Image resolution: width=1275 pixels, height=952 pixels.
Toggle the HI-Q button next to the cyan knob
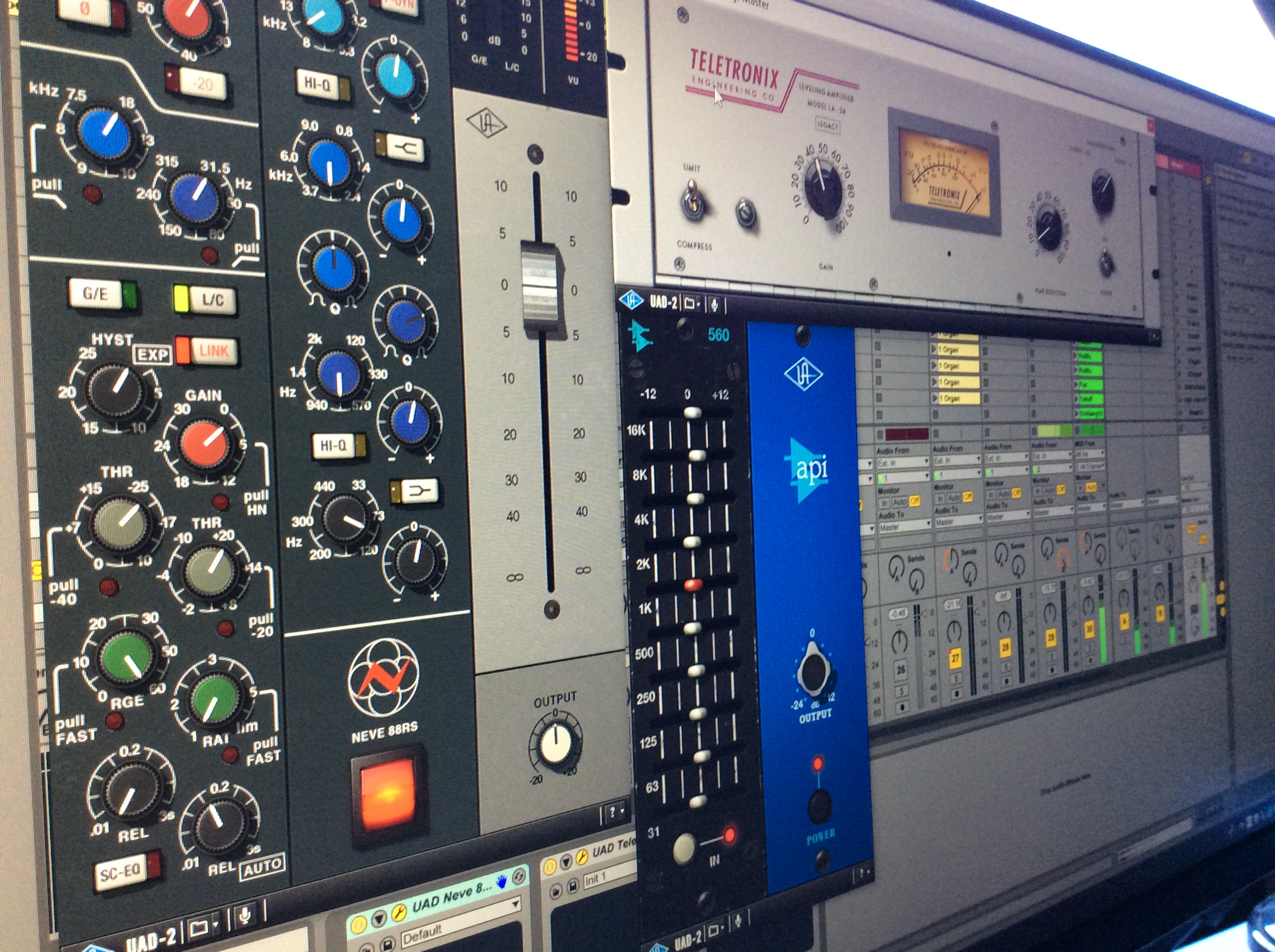(323, 85)
